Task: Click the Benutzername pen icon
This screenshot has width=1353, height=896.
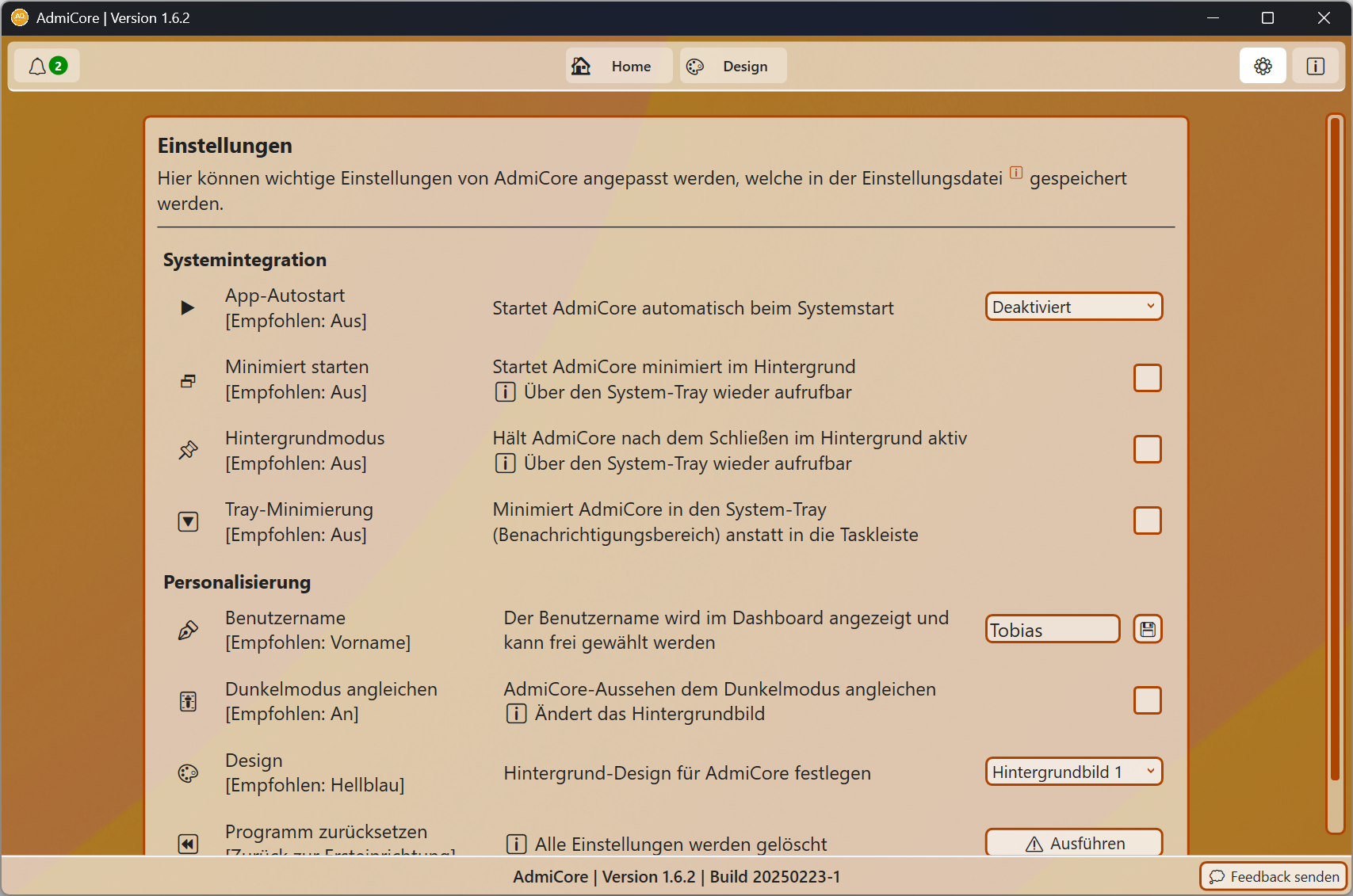Action: [x=188, y=630]
